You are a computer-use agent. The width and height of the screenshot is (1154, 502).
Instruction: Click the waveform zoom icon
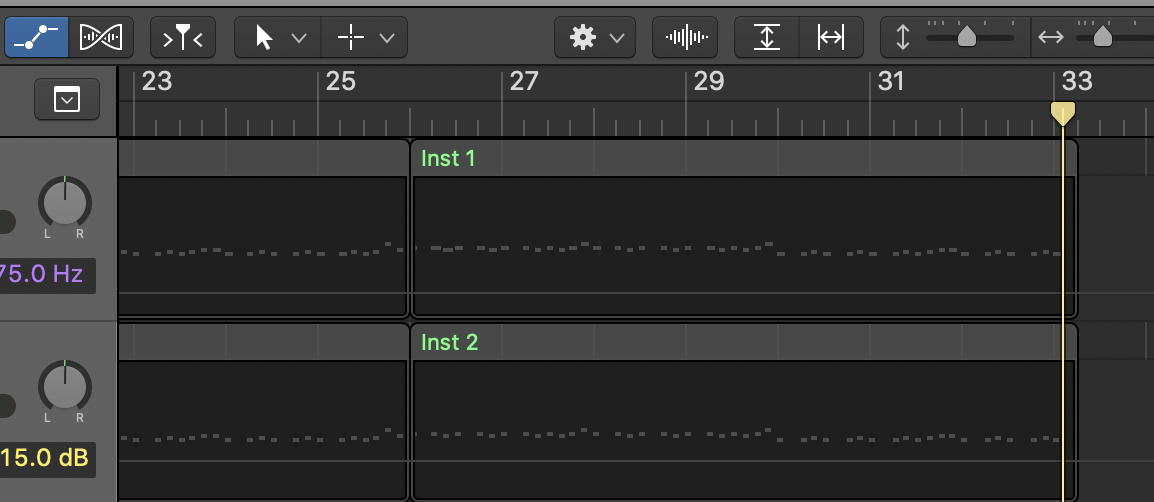click(685, 38)
